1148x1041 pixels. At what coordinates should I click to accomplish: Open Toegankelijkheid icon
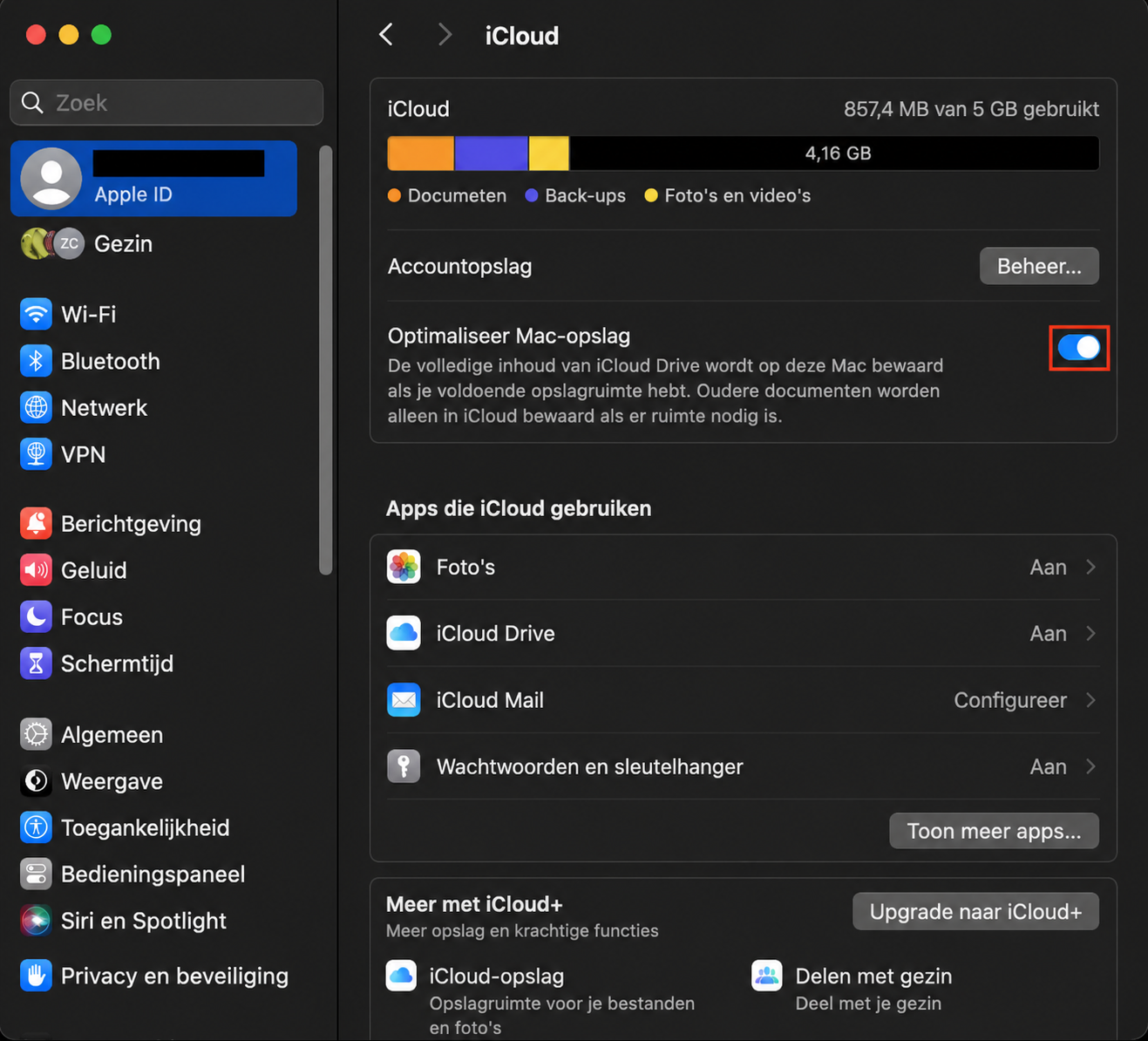point(36,827)
